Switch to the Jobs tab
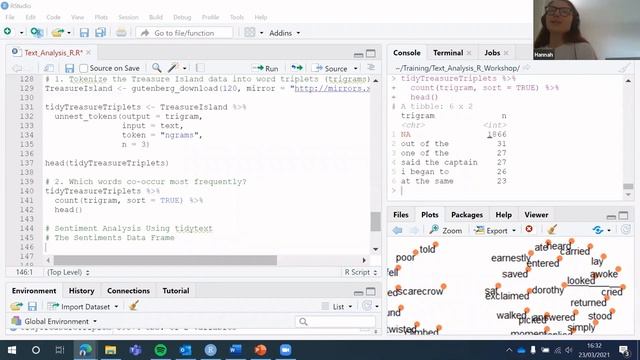This screenshot has width=640, height=360. (x=492, y=53)
